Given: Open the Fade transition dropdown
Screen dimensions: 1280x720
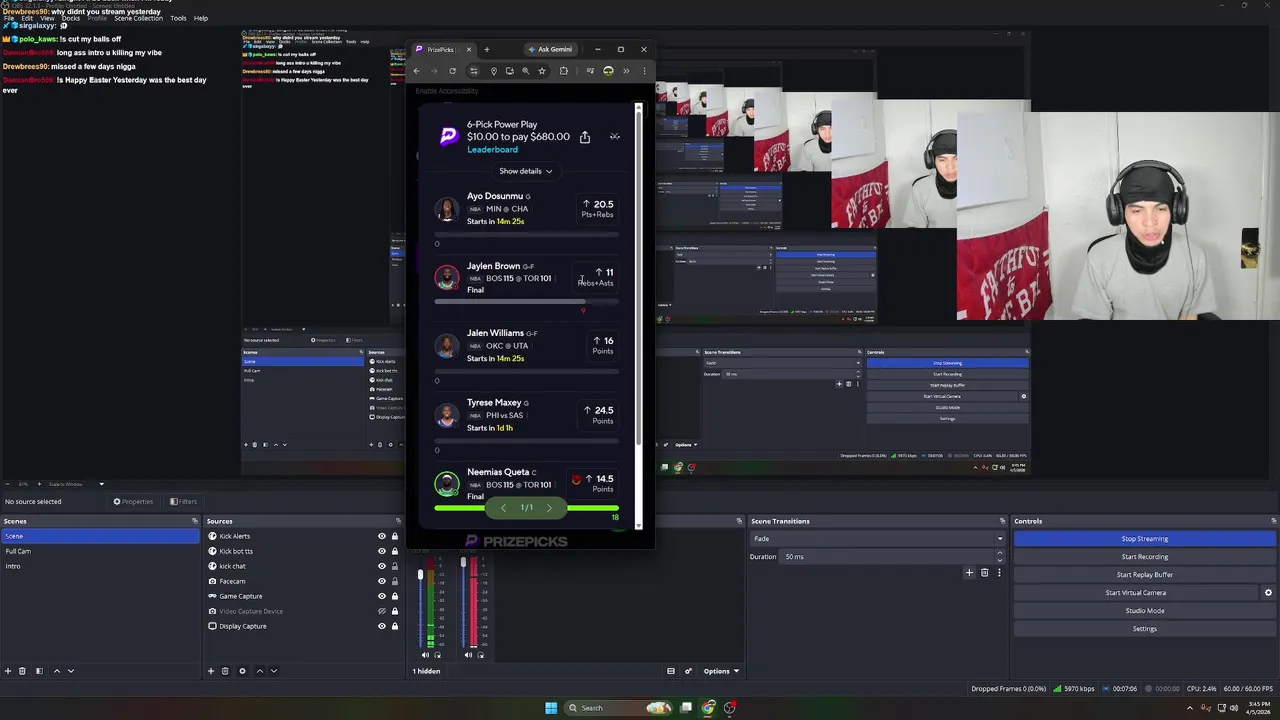Looking at the screenshot, I should pos(877,539).
